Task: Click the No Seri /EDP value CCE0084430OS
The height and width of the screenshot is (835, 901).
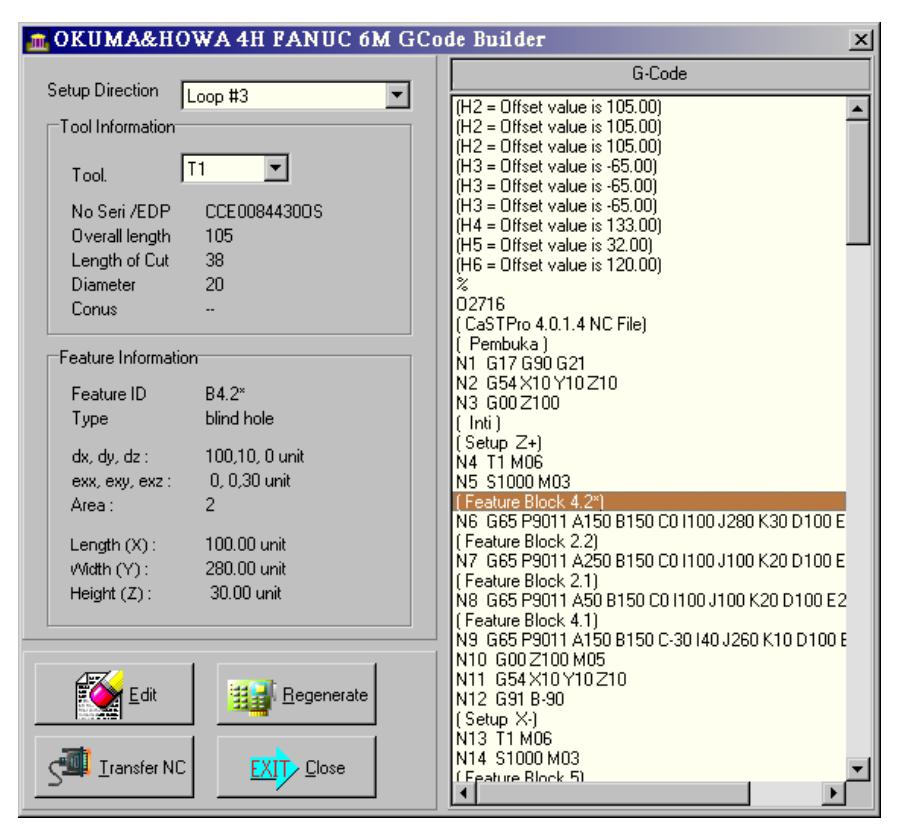Action: click(x=264, y=211)
